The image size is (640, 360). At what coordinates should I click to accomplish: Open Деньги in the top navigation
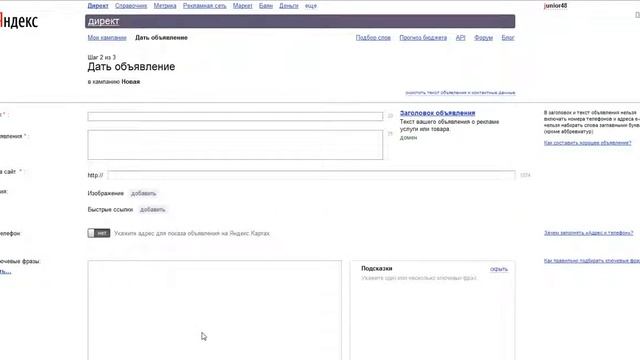point(289,6)
